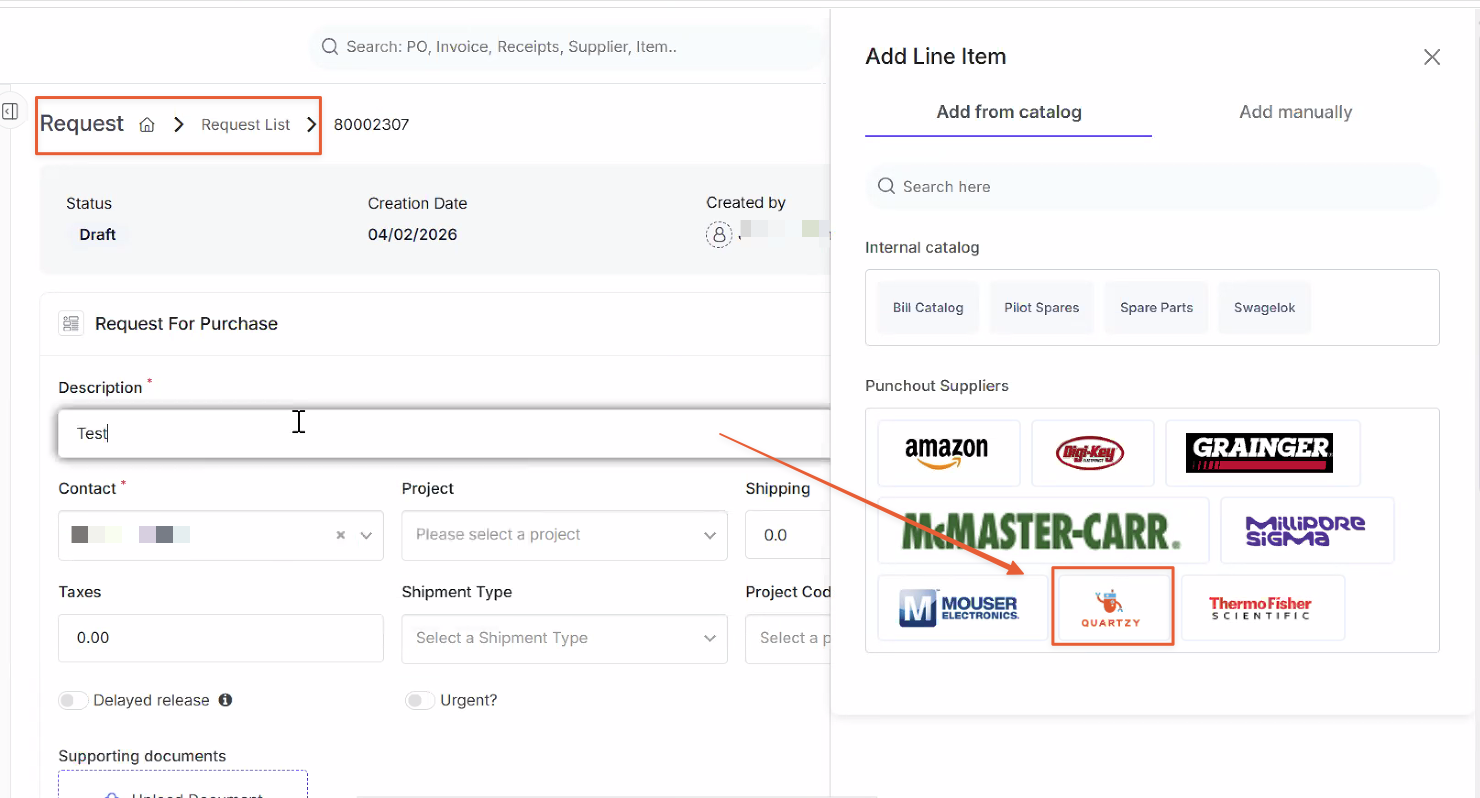Click the request number 80002307

[371, 125]
